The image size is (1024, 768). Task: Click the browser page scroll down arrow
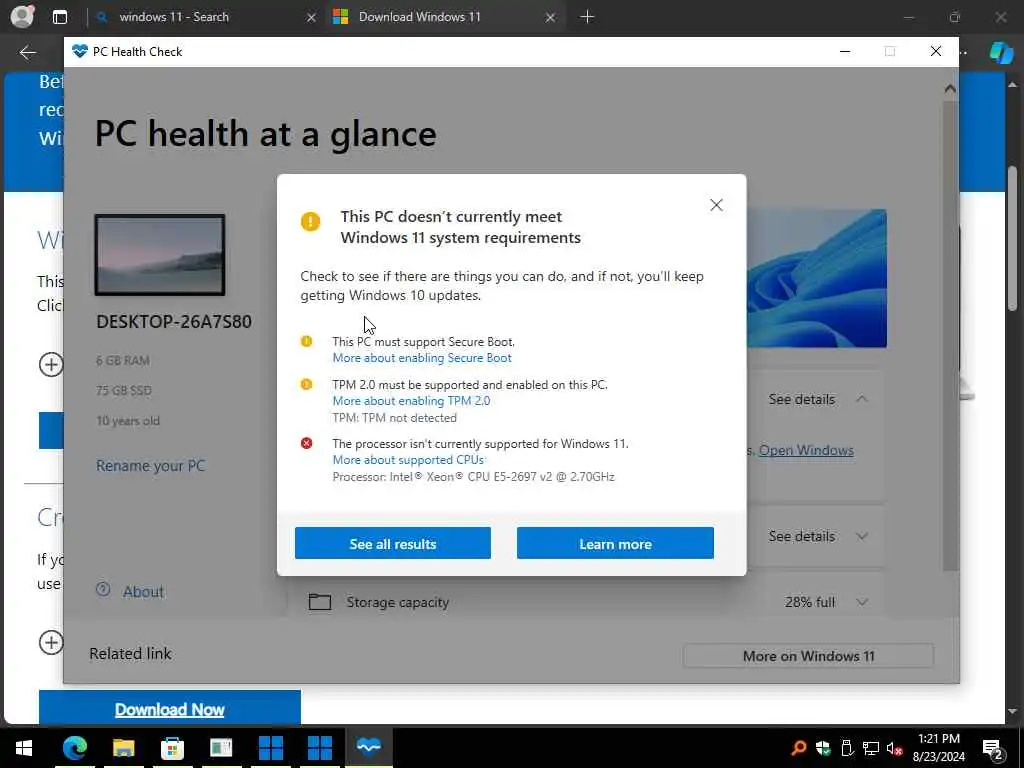pyautogui.click(x=1013, y=711)
